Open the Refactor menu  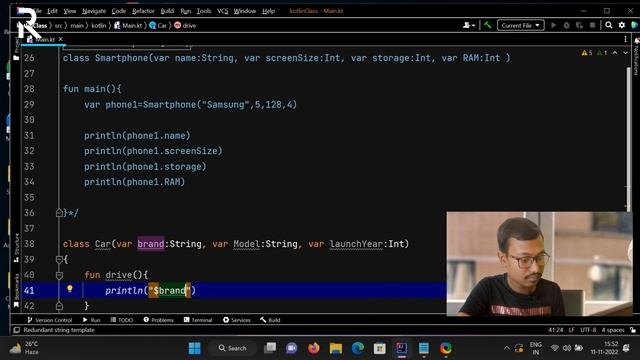click(143, 11)
